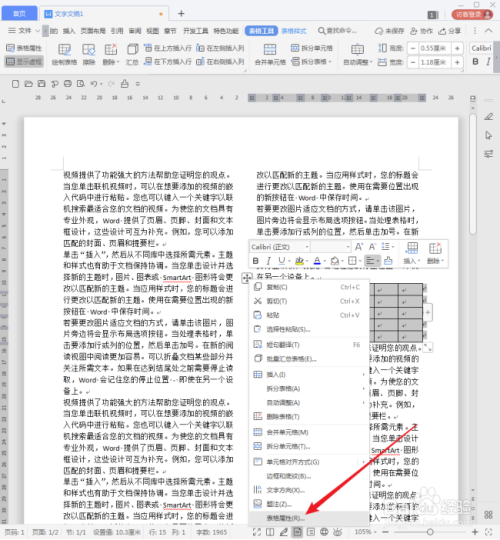Viewport: 500px width, 540px height.
Task: Toggle the ribbon italic I button
Action: pos(488,62)
